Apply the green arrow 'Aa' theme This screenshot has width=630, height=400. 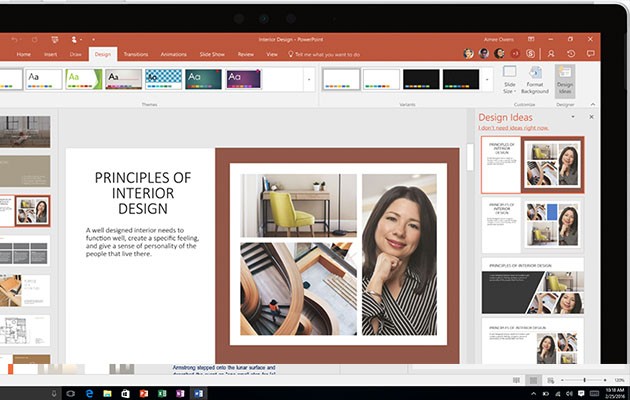tap(84, 79)
